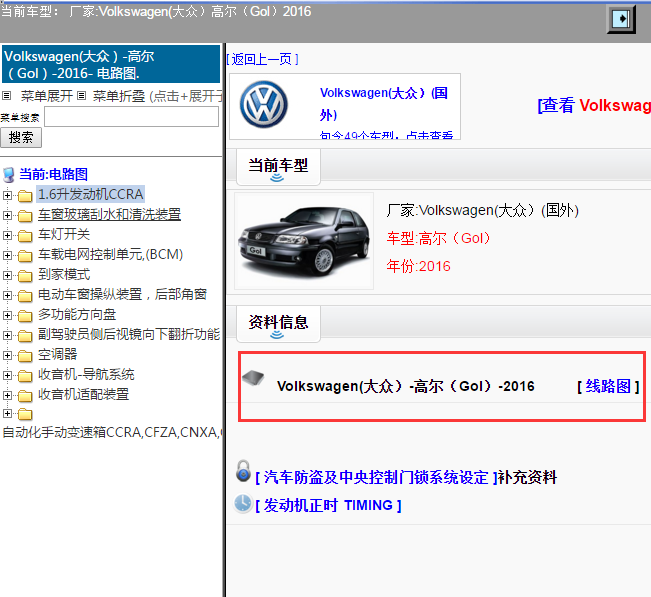Screen dimensions: 651x597
Task: Open 汽车防盗及中央控制门锁系统设定 link
Action: (376, 477)
